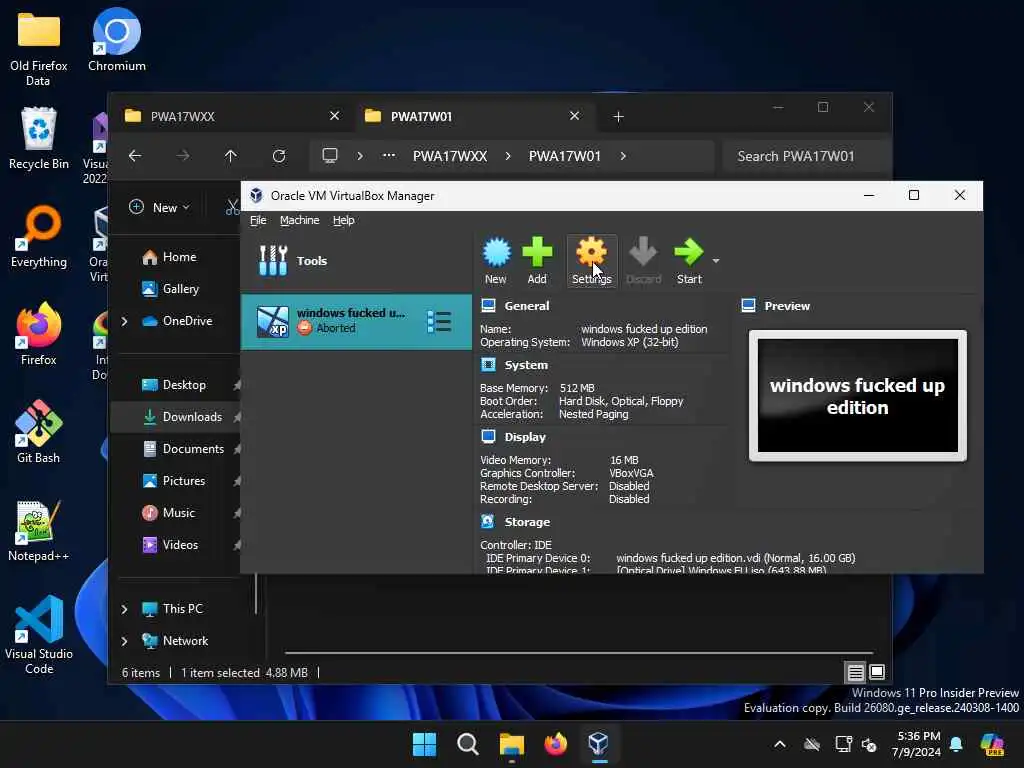
Task: Click the Display section header
Action: pos(524,437)
